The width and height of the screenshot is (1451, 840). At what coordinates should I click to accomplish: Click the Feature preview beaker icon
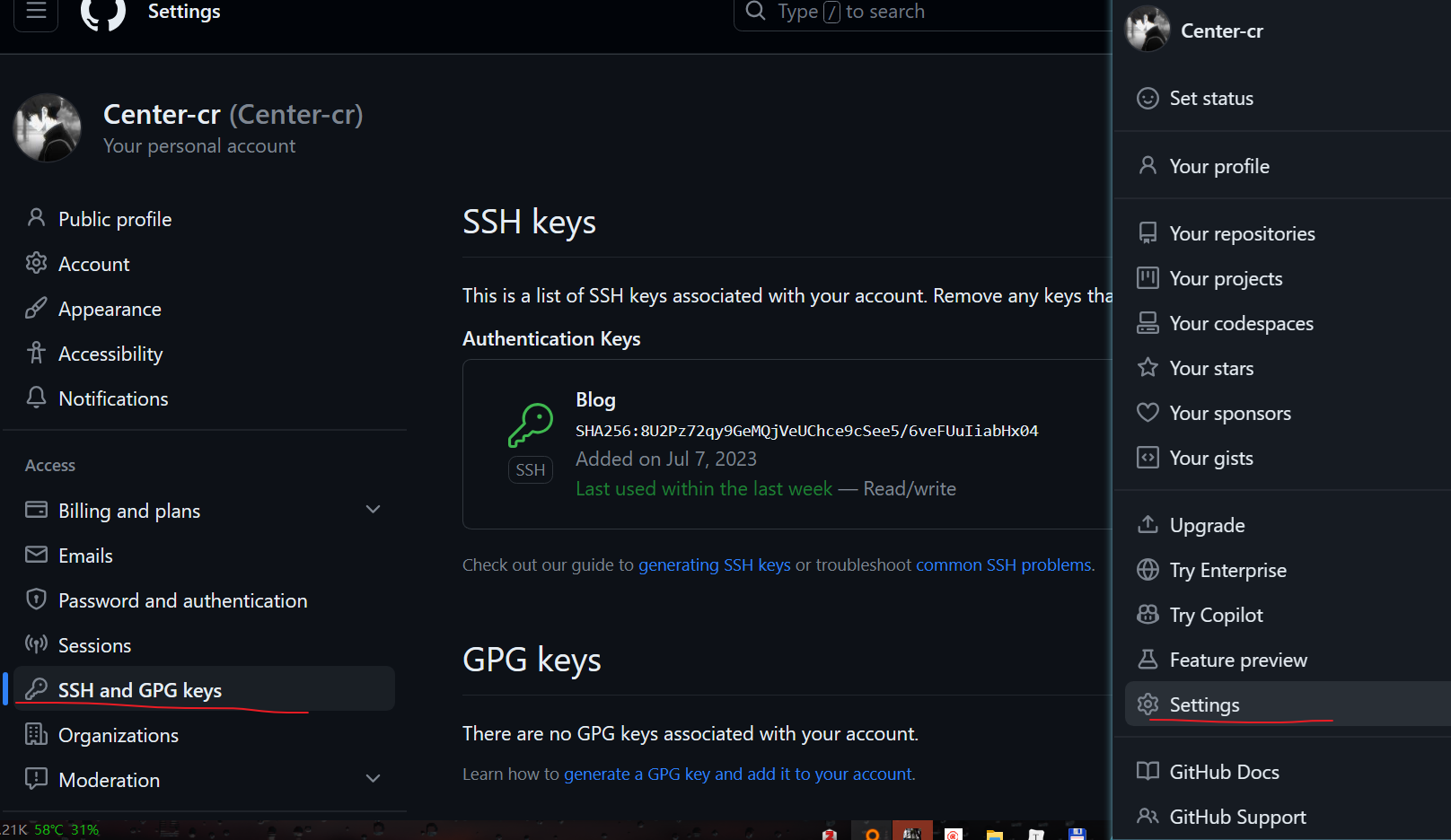point(1148,660)
